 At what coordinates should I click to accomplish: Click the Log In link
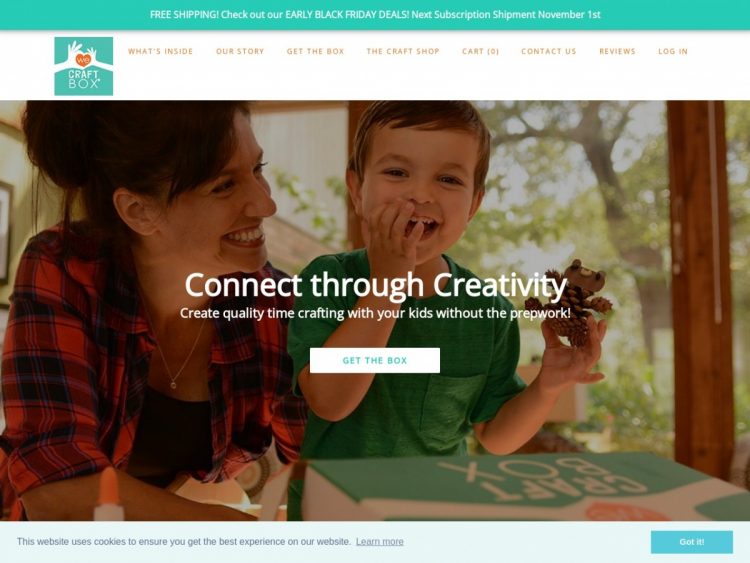673,51
